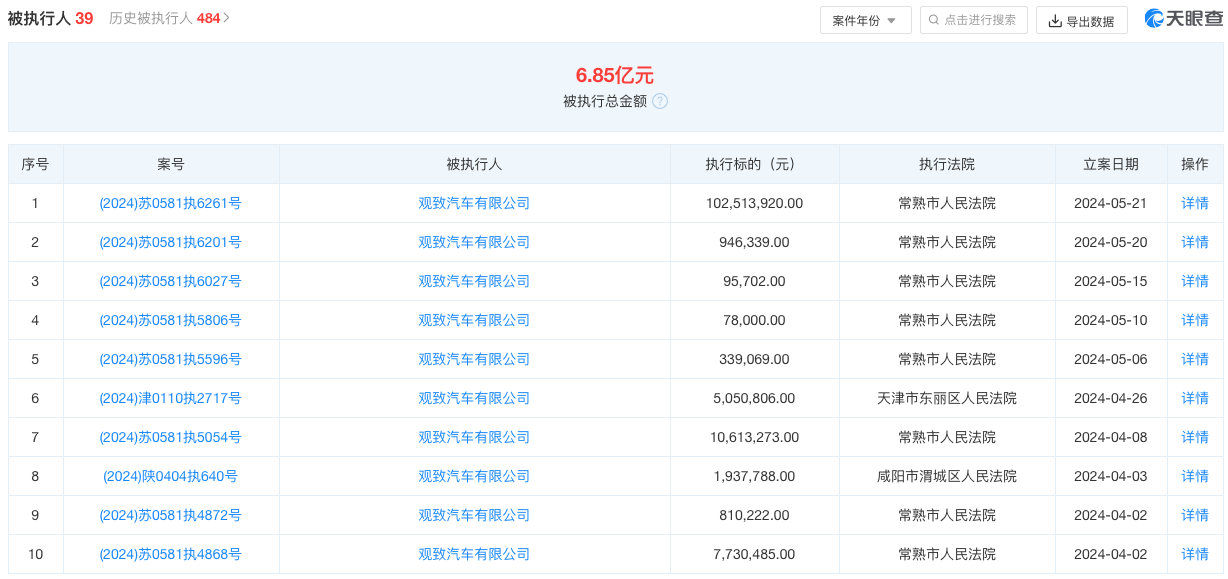The width and height of the screenshot is (1228, 579).
Task: Open 详情 for the 2024-05-21 case
Action: tap(1195, 203)
